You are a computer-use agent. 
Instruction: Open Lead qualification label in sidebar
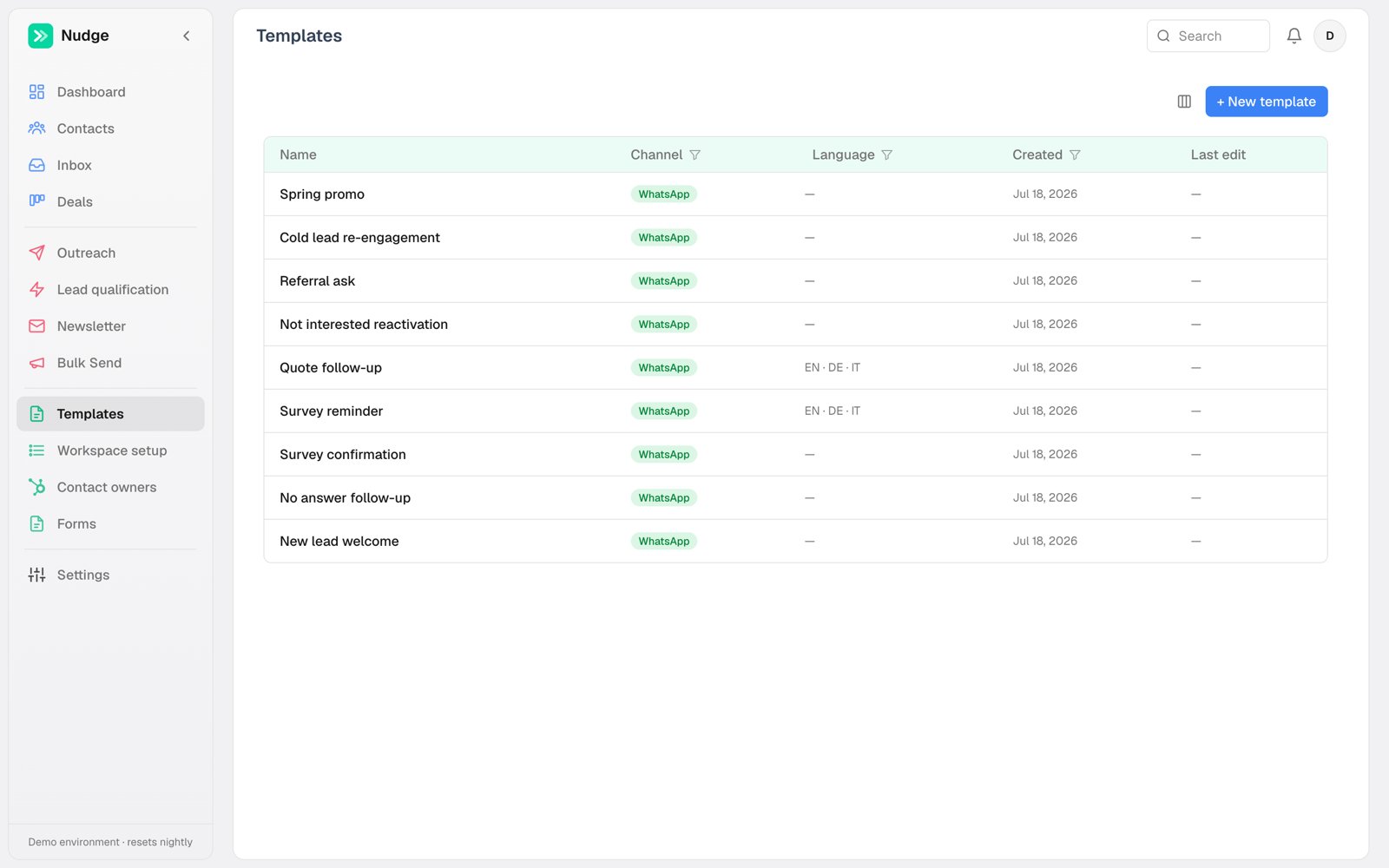pos(113,289)
